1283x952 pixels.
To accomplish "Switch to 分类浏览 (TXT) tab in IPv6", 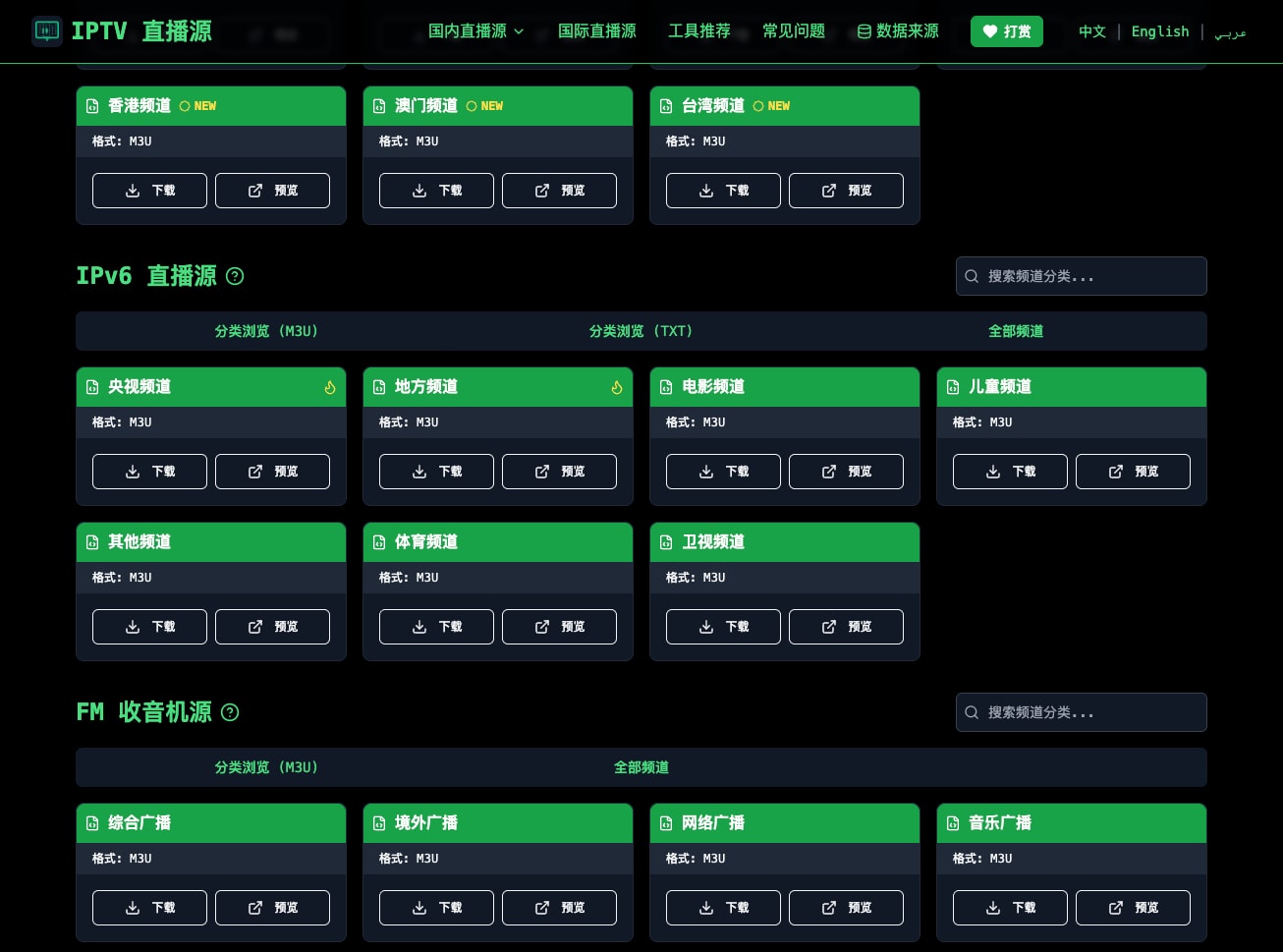I will (641, 331).
